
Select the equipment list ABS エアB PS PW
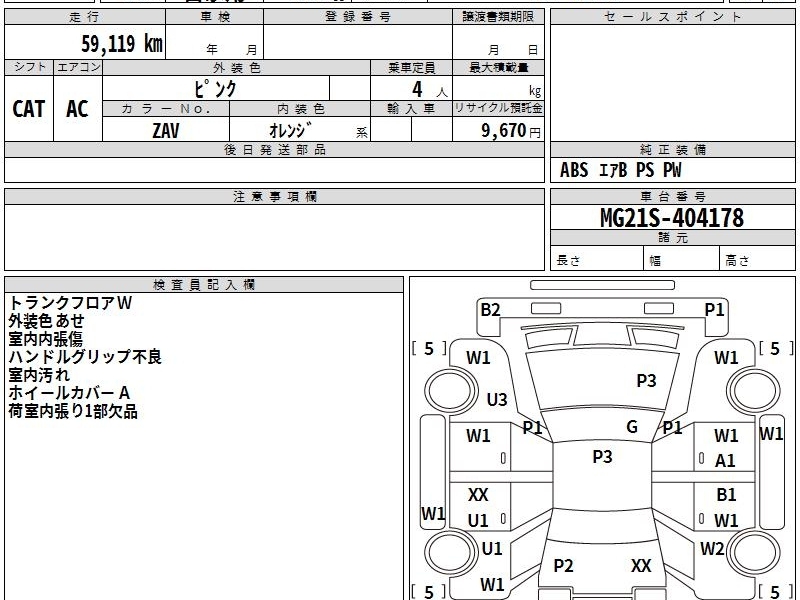620,170
